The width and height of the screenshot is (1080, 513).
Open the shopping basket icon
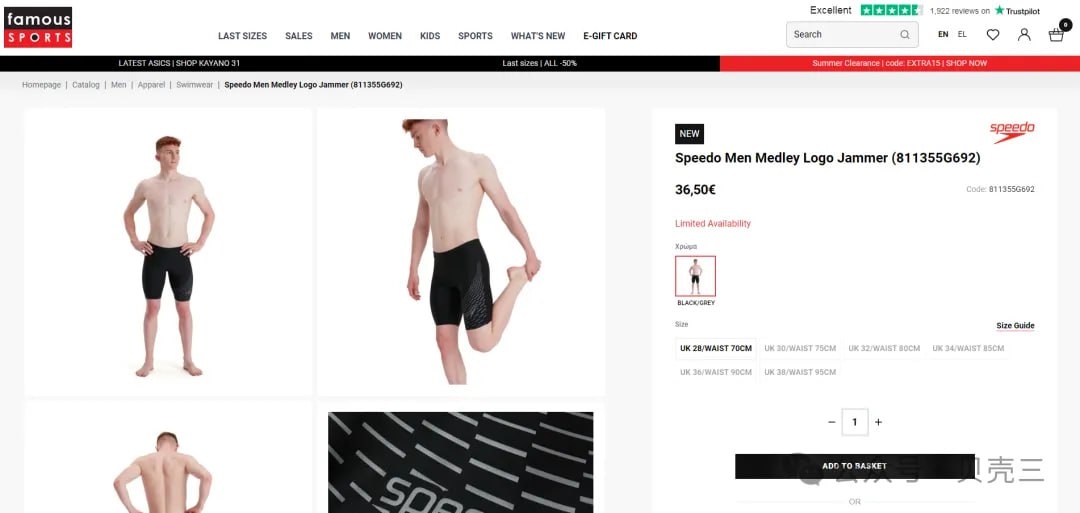coord(1057,34)
